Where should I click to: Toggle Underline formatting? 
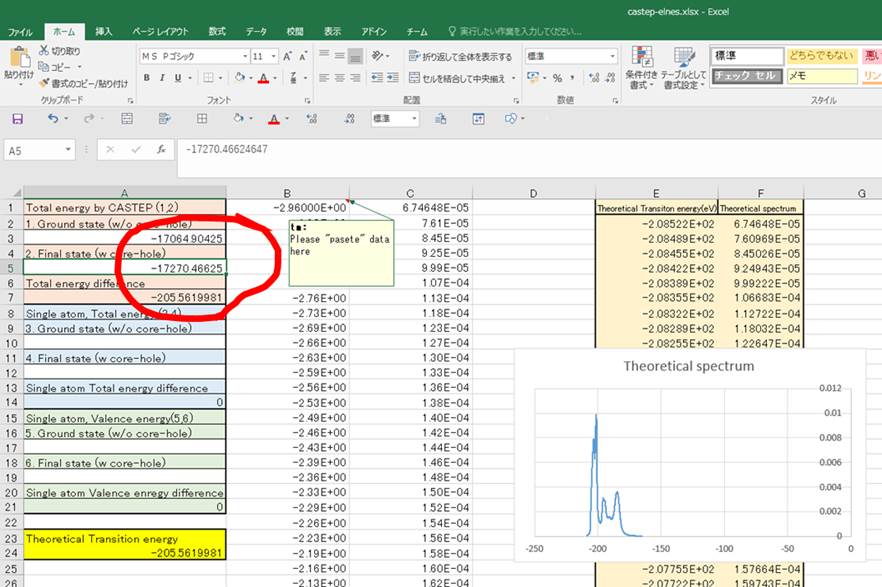(178, 78)
